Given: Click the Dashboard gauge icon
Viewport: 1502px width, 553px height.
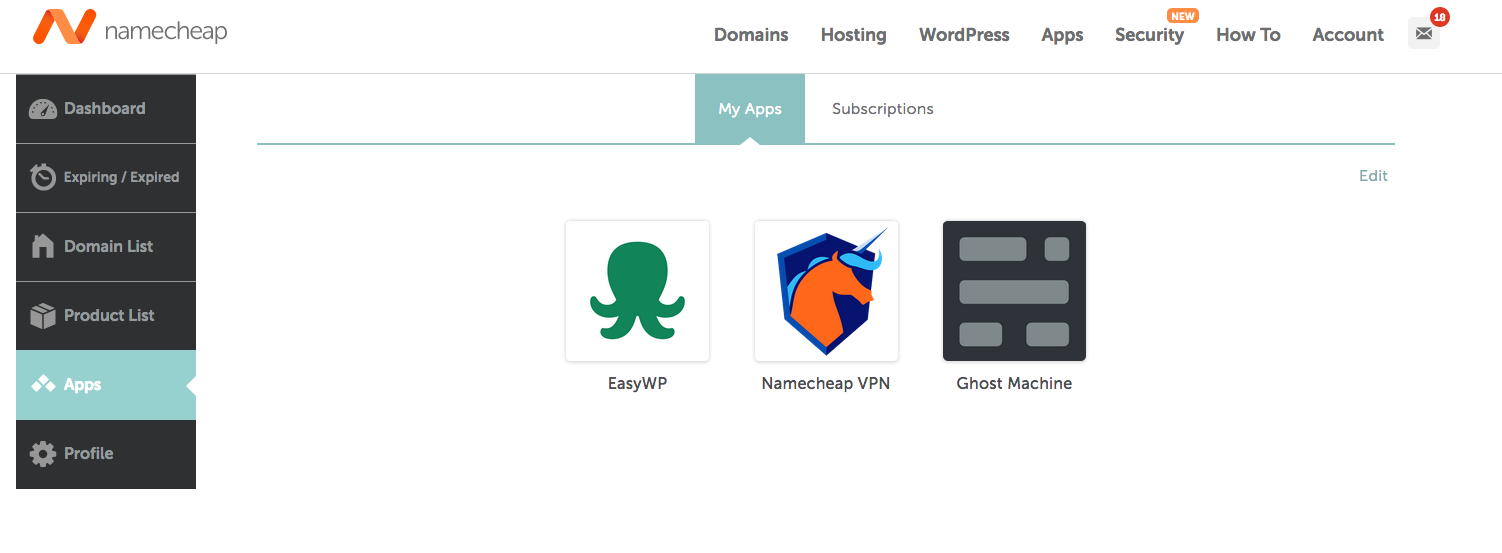Looking at the screenshot, I should pos(43,109).
